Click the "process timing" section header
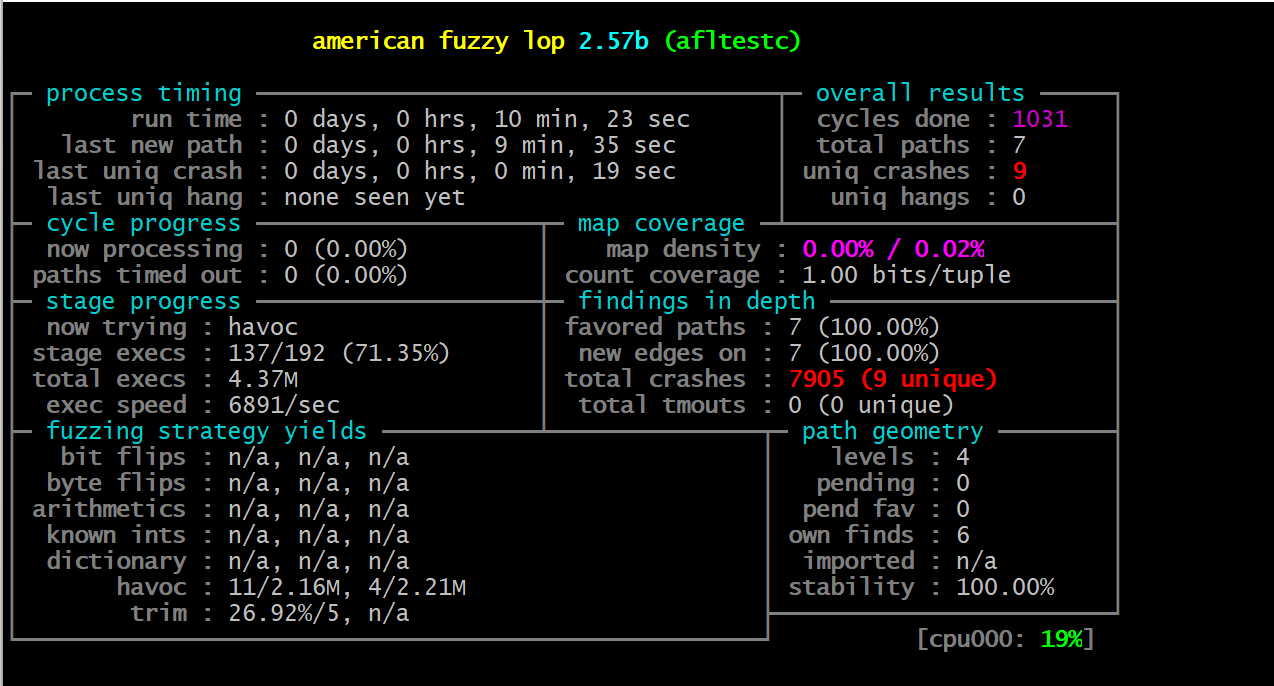The image size is (1274, 686). coord(144,94)
